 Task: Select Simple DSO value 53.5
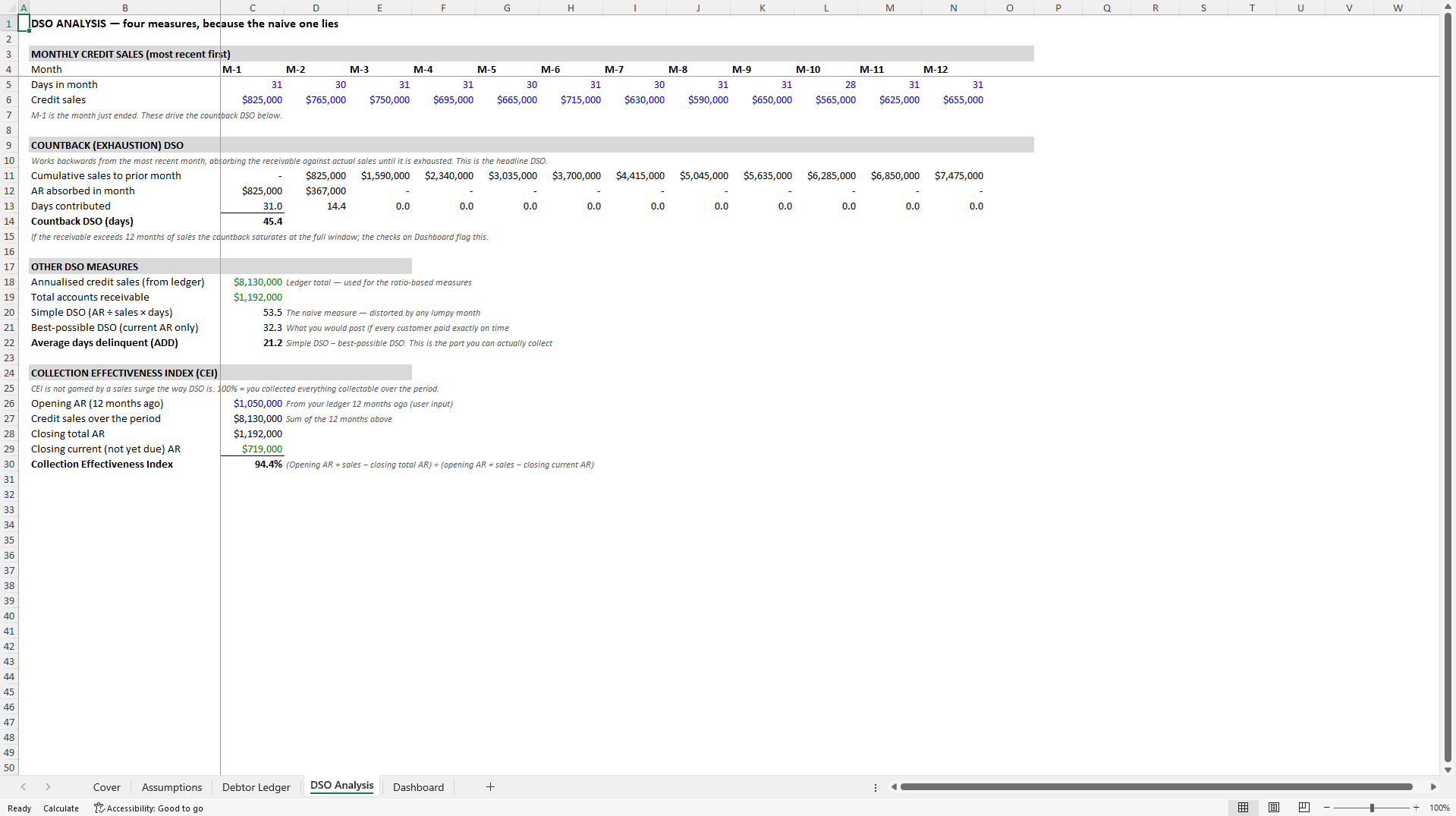tap(252, 312)
